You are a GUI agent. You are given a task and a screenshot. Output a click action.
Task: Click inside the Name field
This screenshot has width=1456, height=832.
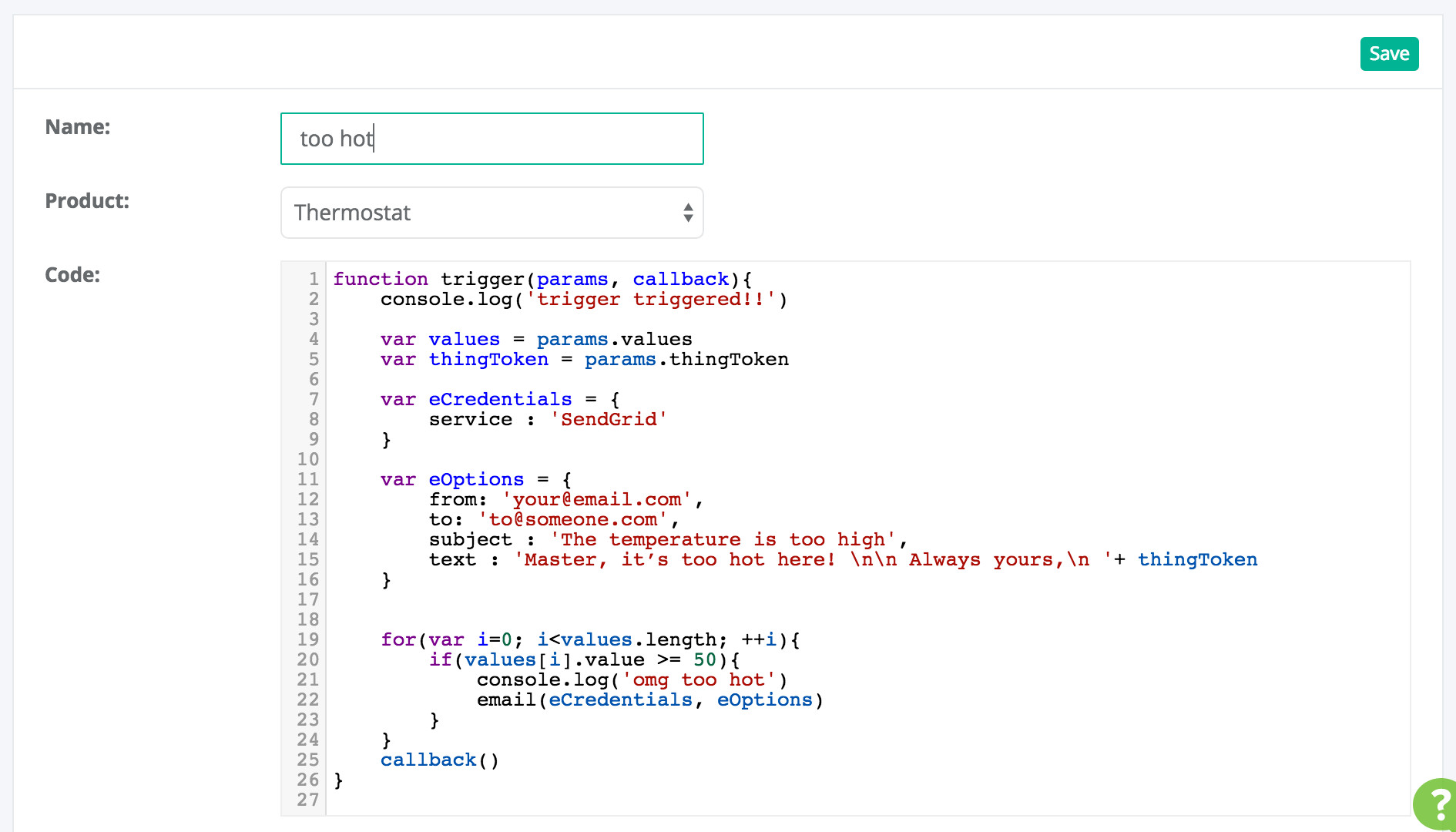[x=492, y=139]
